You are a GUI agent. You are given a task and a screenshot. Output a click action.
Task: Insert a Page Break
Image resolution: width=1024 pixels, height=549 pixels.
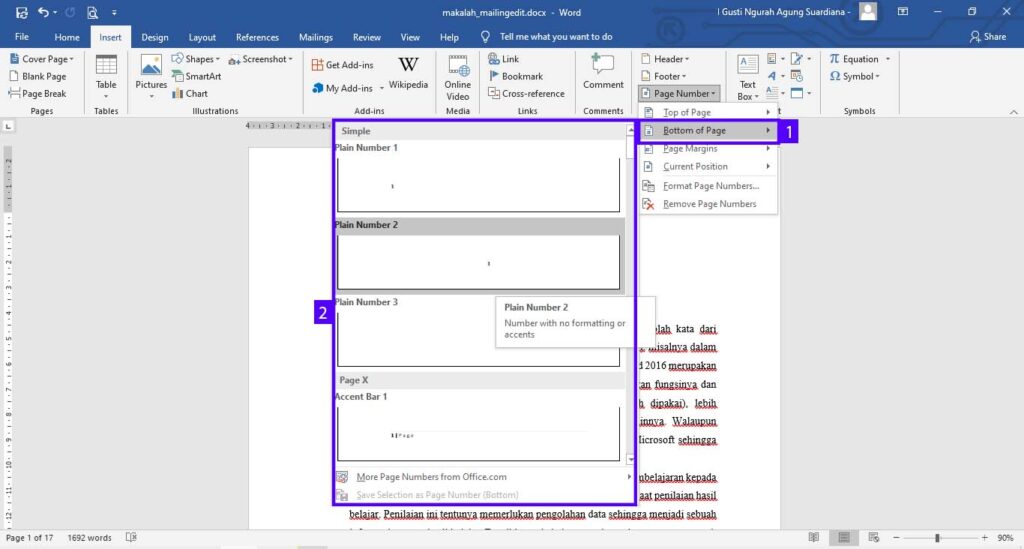coord(37,93)
